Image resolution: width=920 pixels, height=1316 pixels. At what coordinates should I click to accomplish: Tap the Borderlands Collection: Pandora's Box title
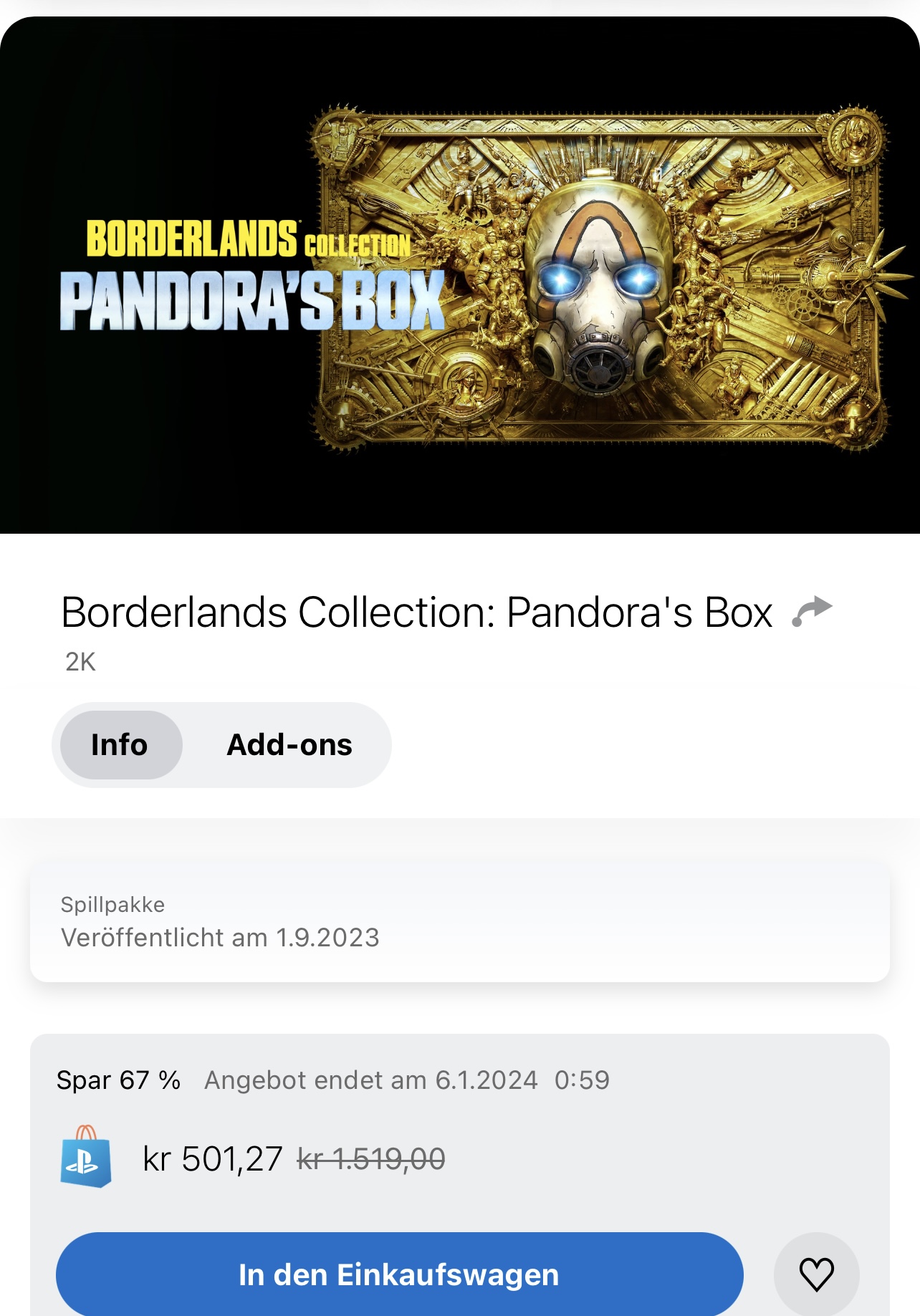click(x=417, y=613)
